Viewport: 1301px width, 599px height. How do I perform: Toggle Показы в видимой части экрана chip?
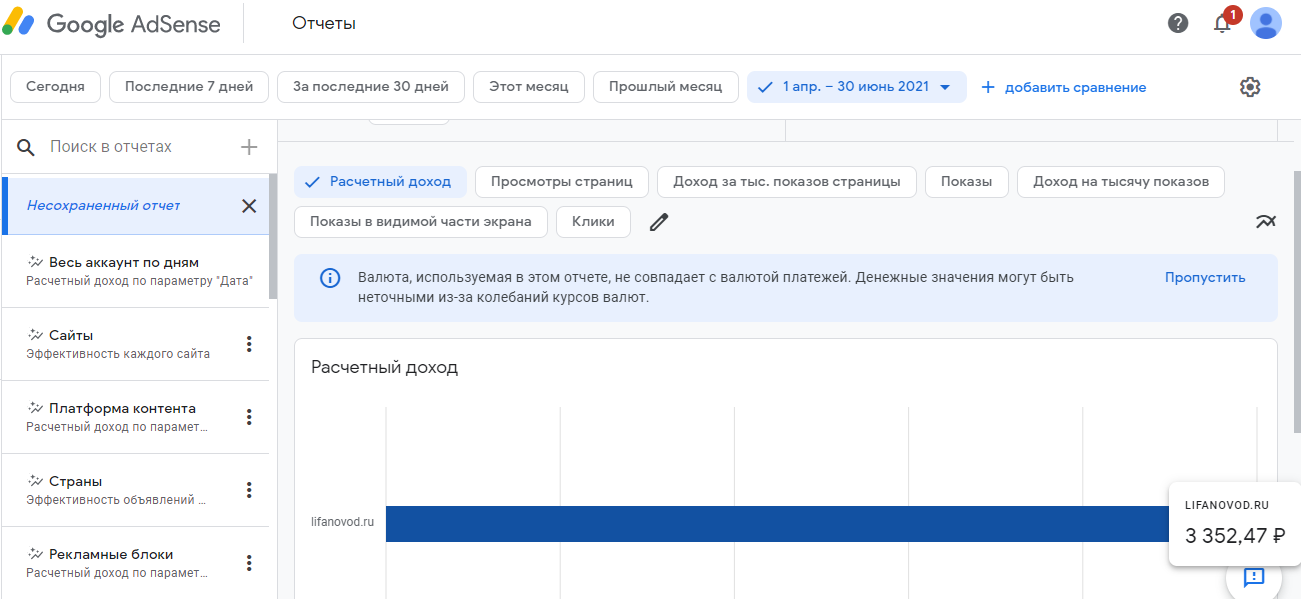click(421, 222)
